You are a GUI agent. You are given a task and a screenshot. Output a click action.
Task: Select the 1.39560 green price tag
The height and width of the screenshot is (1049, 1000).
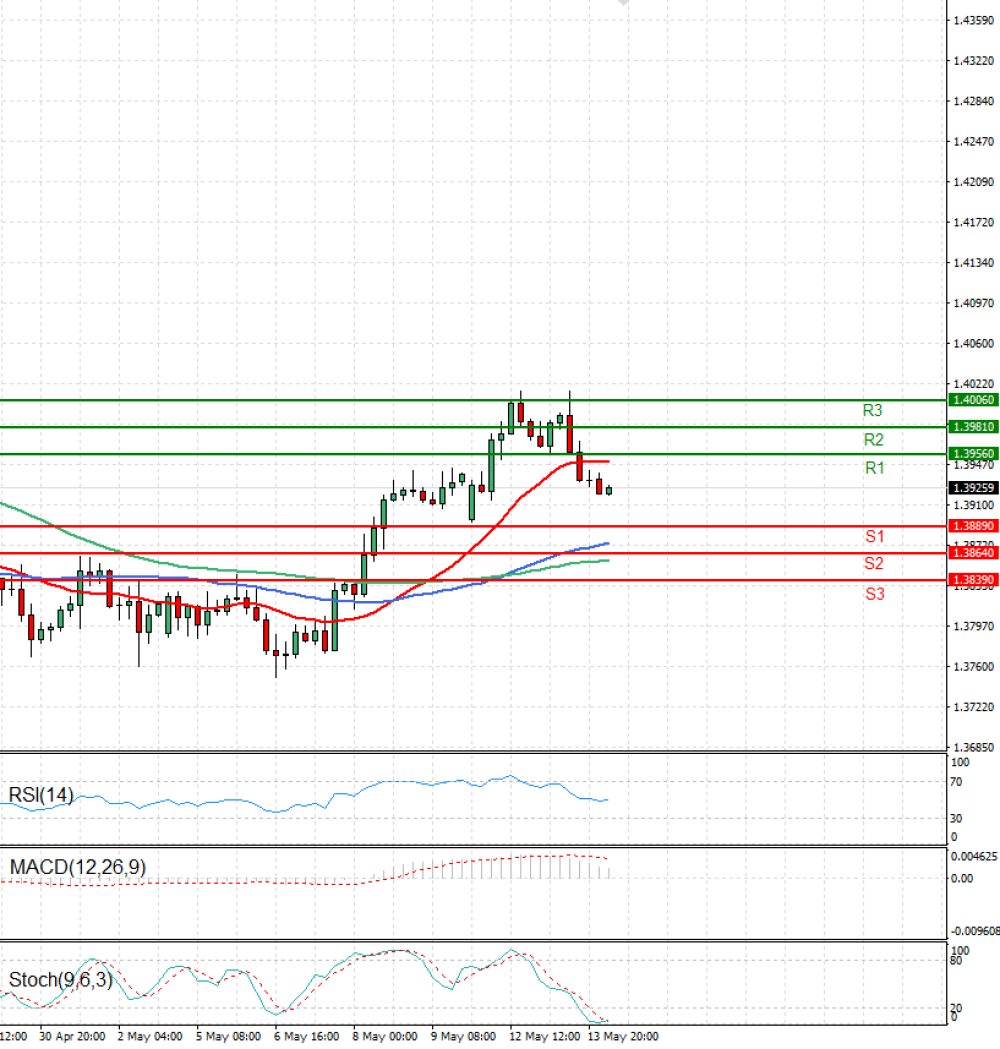[973, 454]
